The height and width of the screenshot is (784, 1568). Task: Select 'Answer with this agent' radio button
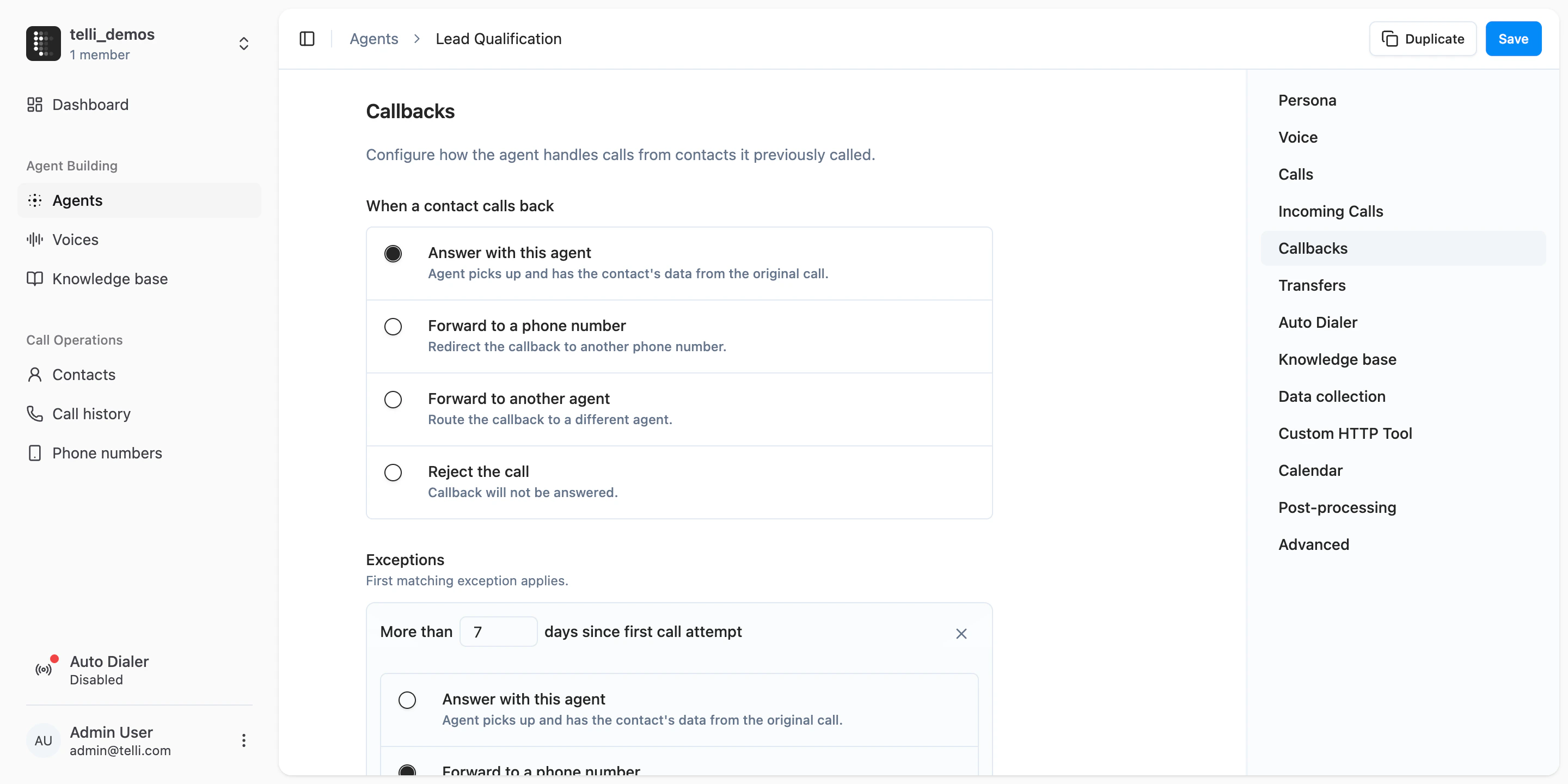[x=393, y=253]
